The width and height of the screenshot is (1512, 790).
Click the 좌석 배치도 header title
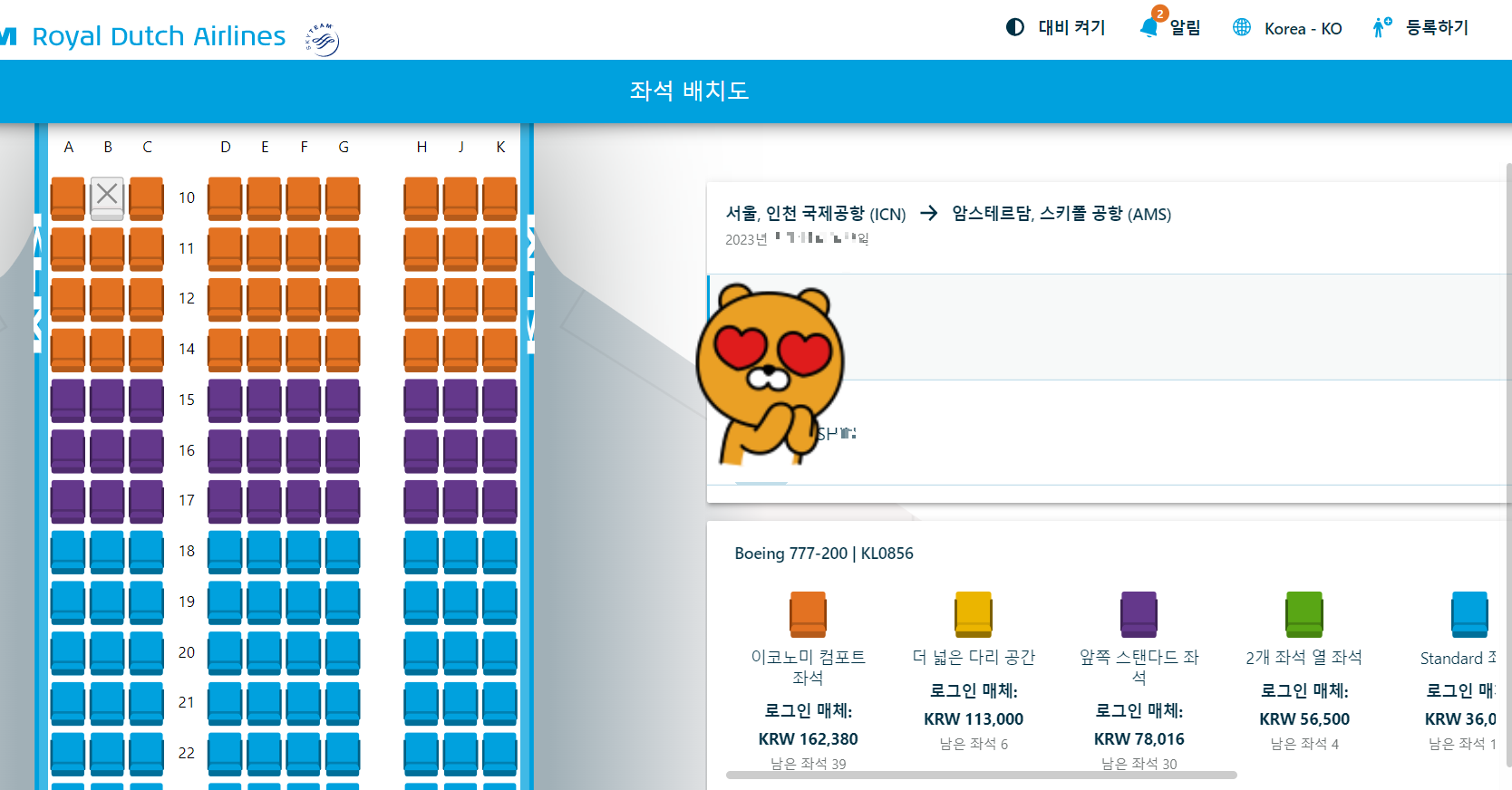point(689,91)
